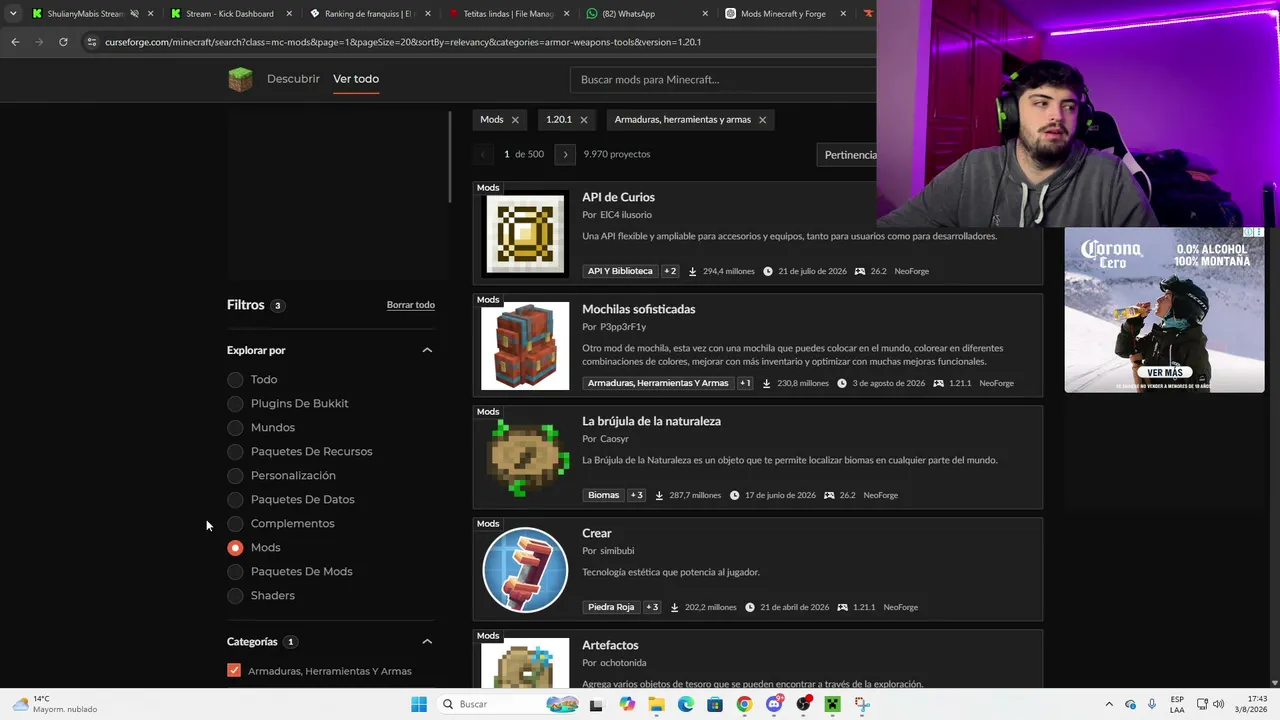The height and width of the screenshot is (720, 1280).
Task: Click the API Y Biblioteca category tag
Action: [x=620, y=271]
